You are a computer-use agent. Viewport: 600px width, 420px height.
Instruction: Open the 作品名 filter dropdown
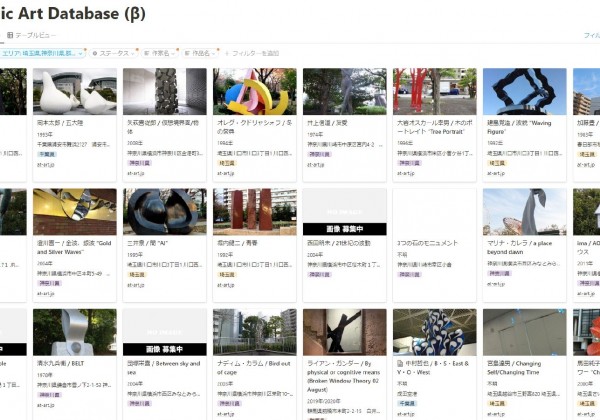(200, 54)
